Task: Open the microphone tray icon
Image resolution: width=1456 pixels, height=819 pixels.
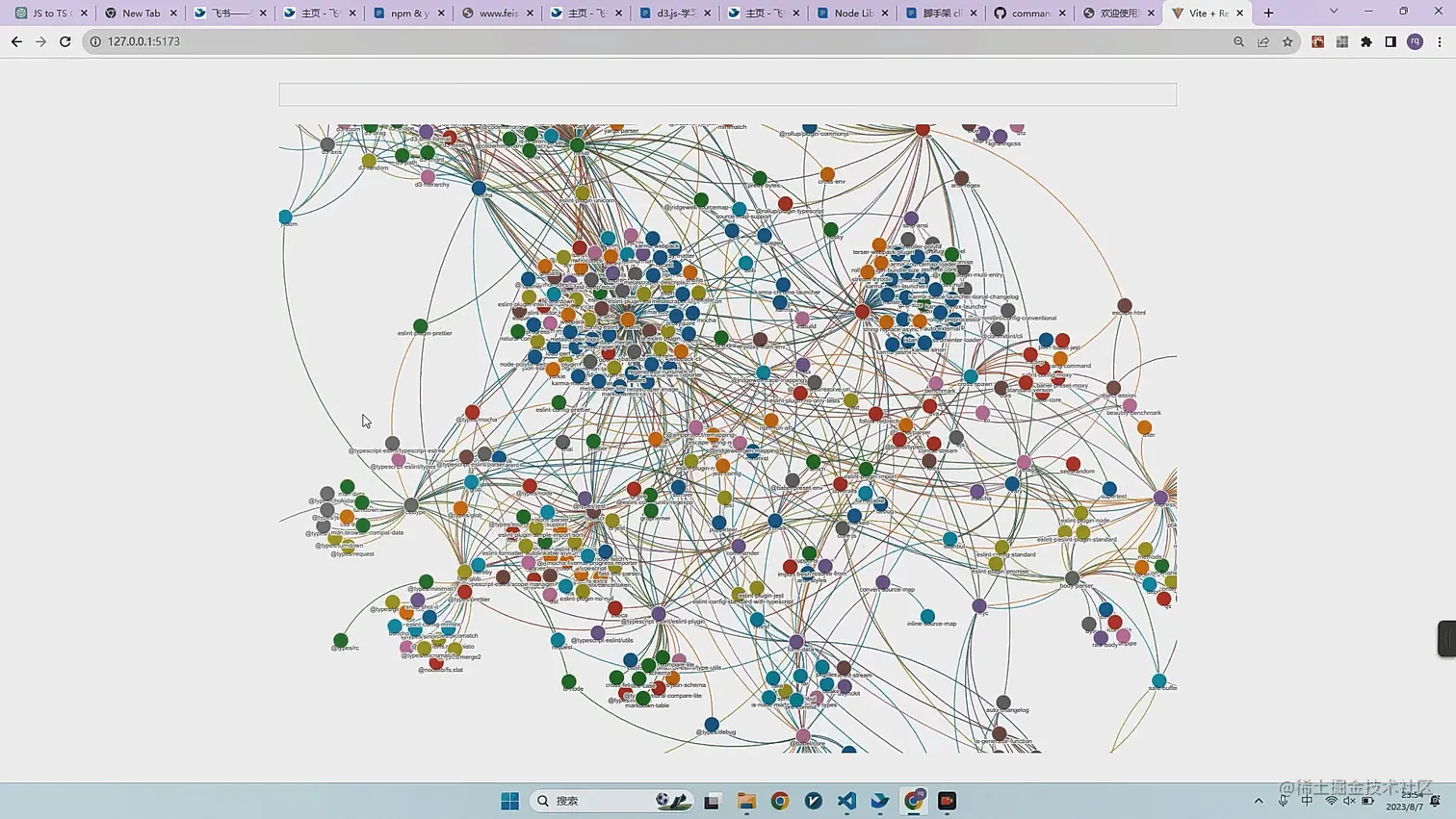Action: pyautogui.click(x=1284, y=801)
